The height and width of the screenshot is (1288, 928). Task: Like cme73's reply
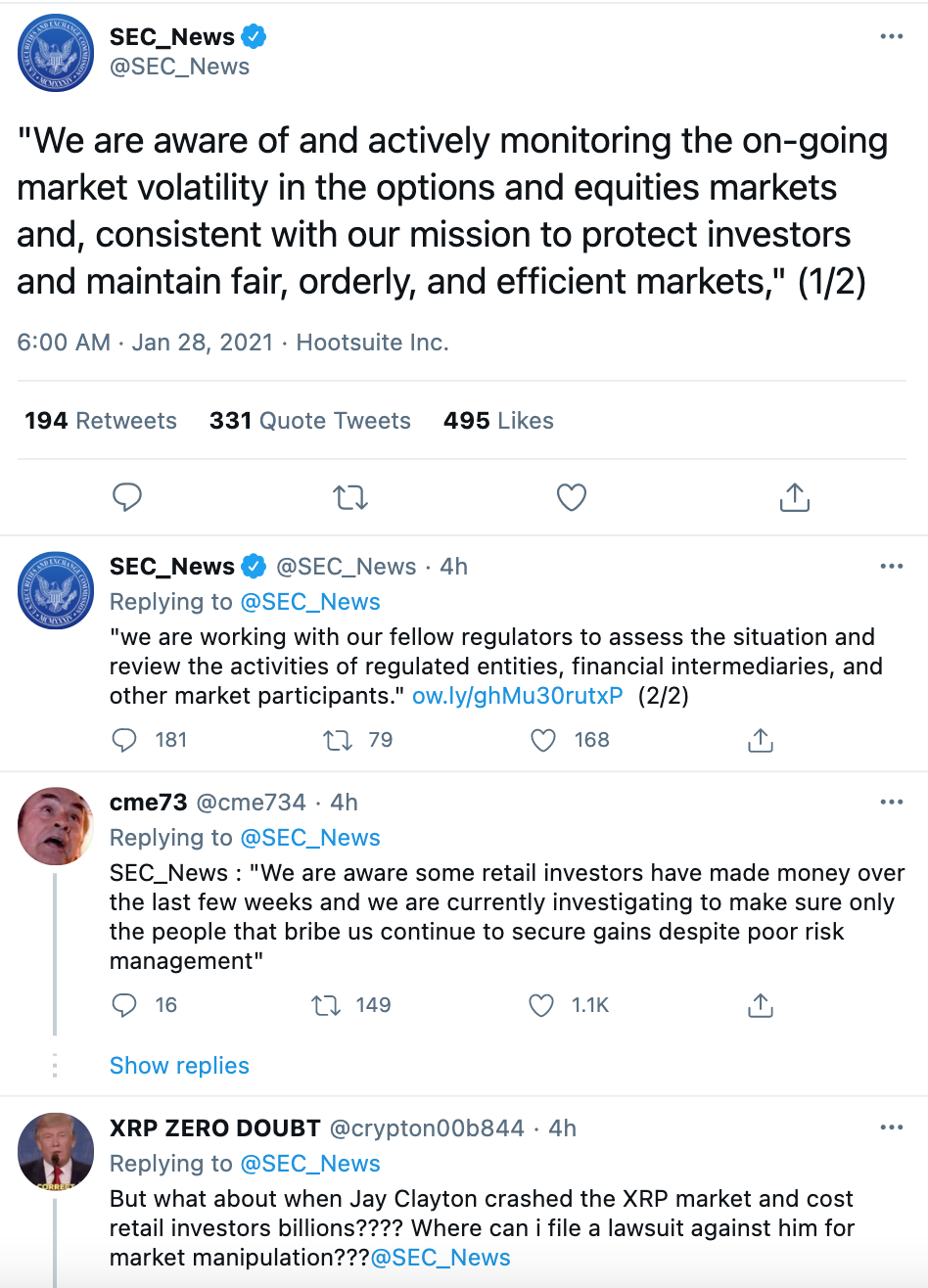tap(539, 1005)
